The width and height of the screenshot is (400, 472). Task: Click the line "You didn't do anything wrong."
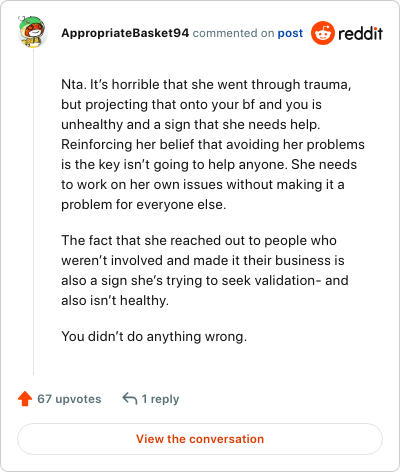[x=154, y=336]
